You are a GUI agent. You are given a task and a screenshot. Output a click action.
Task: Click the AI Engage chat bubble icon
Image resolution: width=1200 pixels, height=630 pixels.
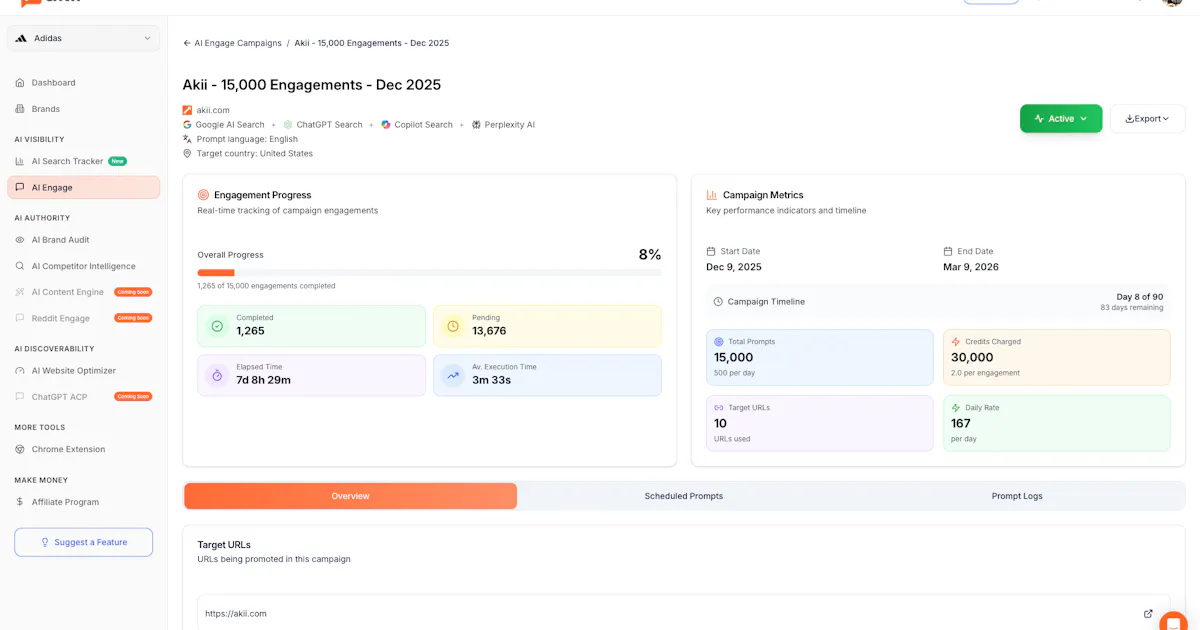20,187
